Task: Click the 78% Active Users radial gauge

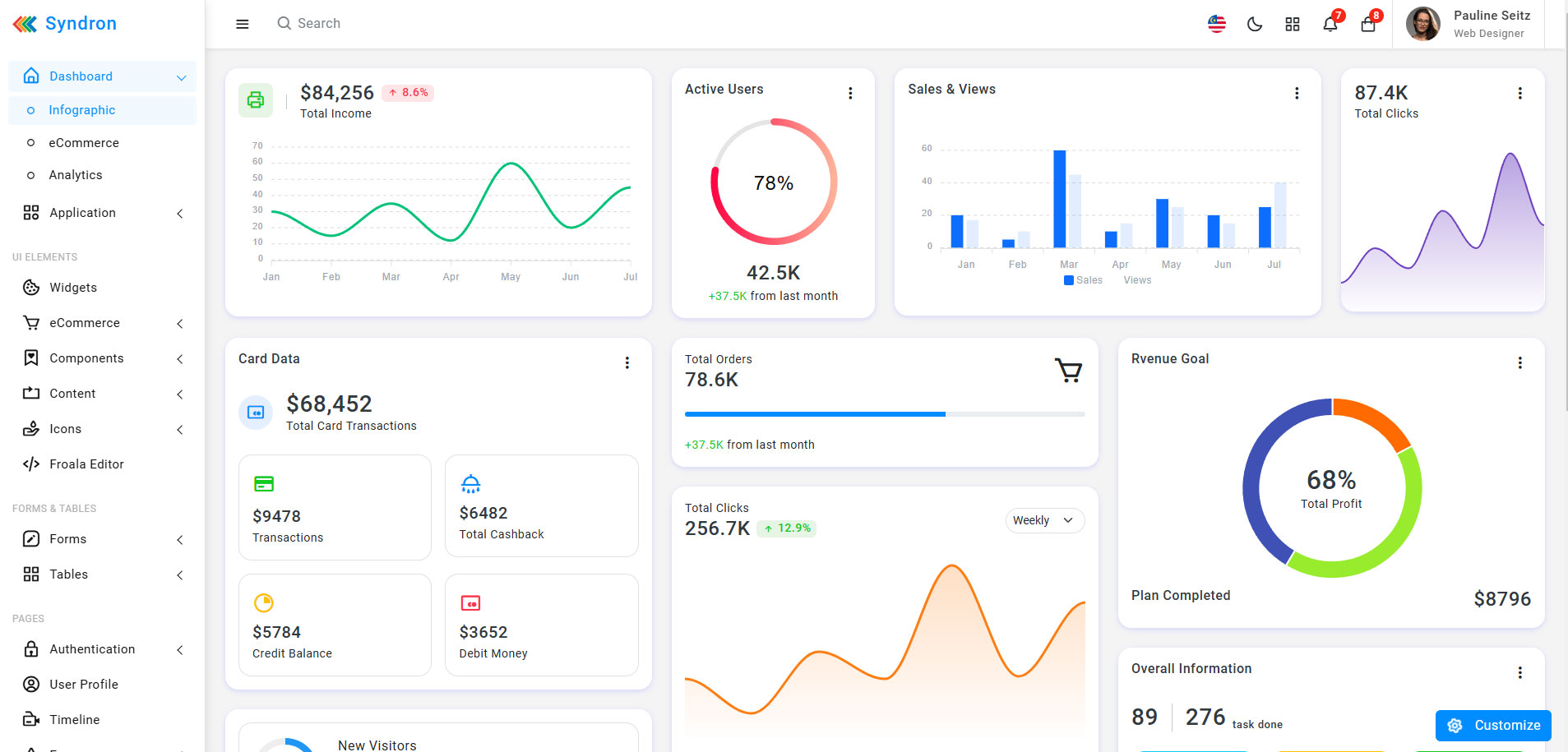Action: click(x=774, y=182)
